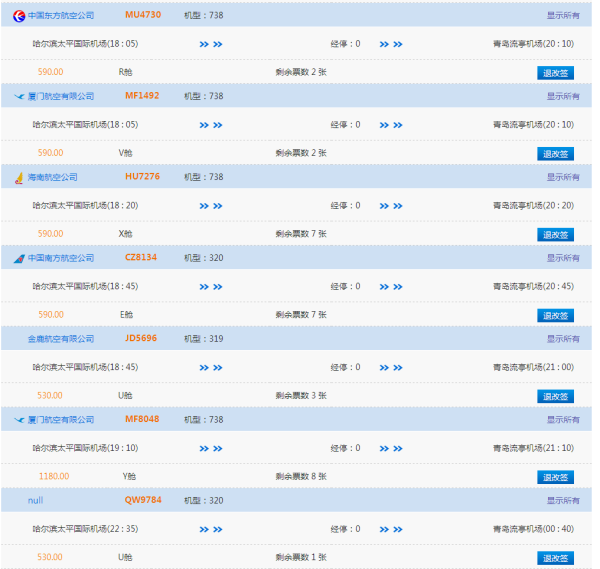Expand 显示所有 for flight MF8048
Screen dimensions: 600x569
pos(563,419)
